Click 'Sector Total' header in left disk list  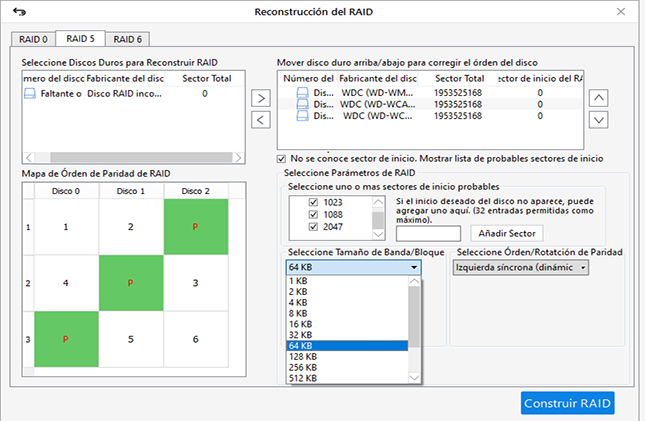[206, 79]
